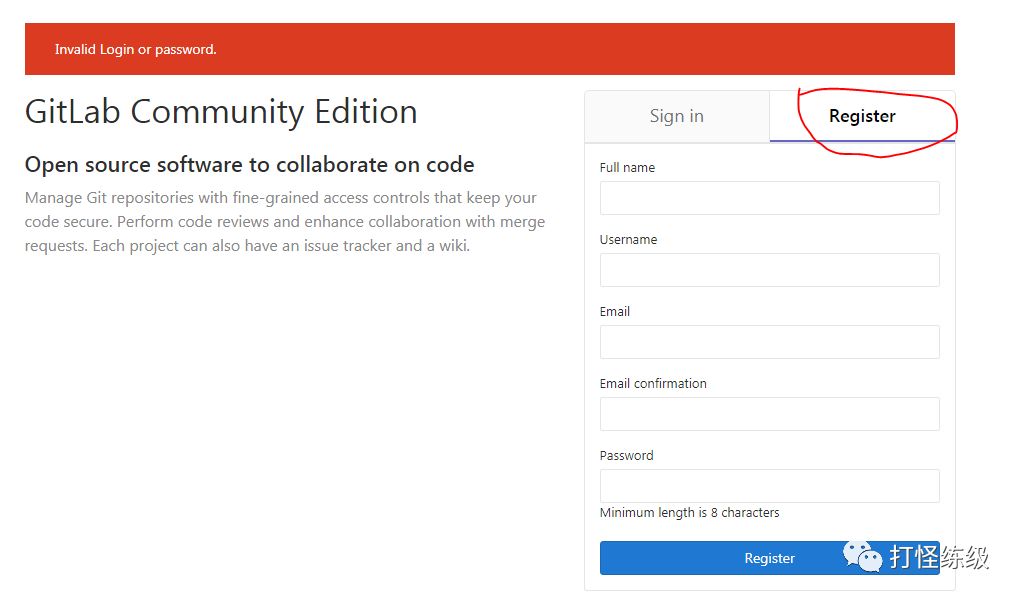Click the Full name input field
Viewport: 1023px width, 603px height.
(769, 198)
